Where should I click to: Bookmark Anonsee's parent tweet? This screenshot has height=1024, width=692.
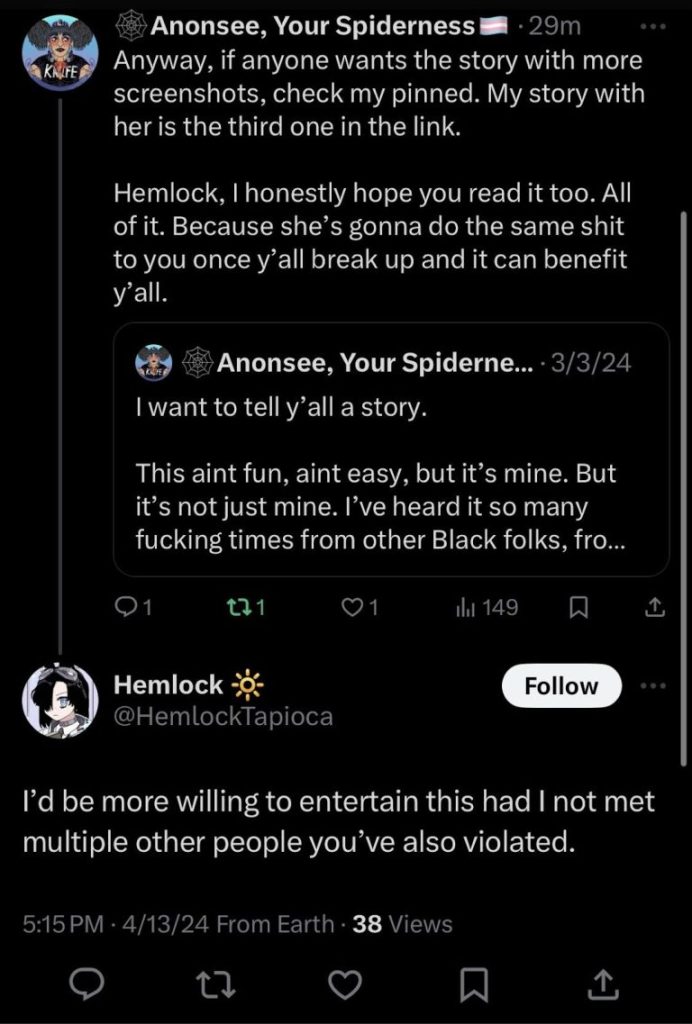577,607
